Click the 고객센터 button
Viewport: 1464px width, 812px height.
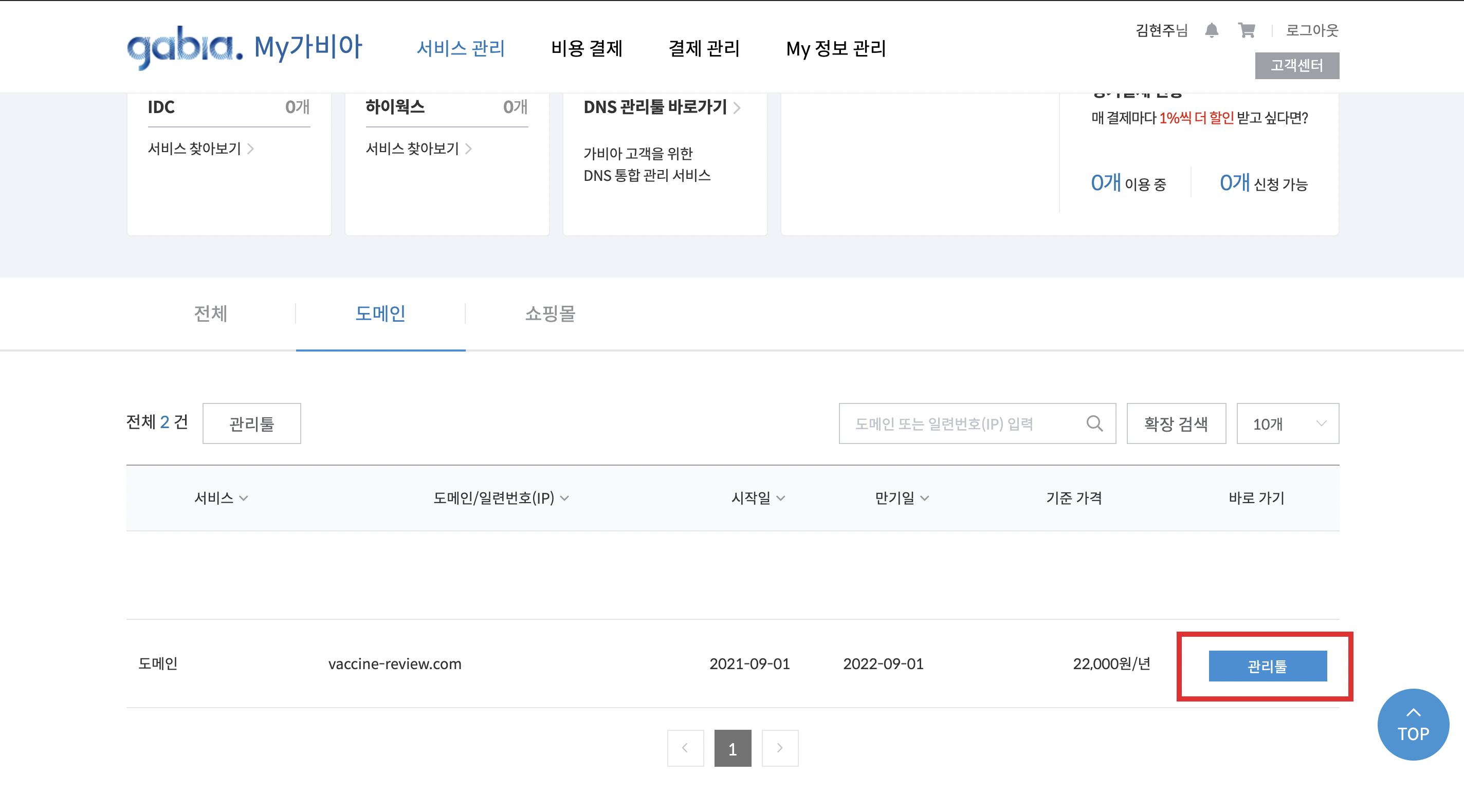pyautogui.click(x=1296, y=66)
